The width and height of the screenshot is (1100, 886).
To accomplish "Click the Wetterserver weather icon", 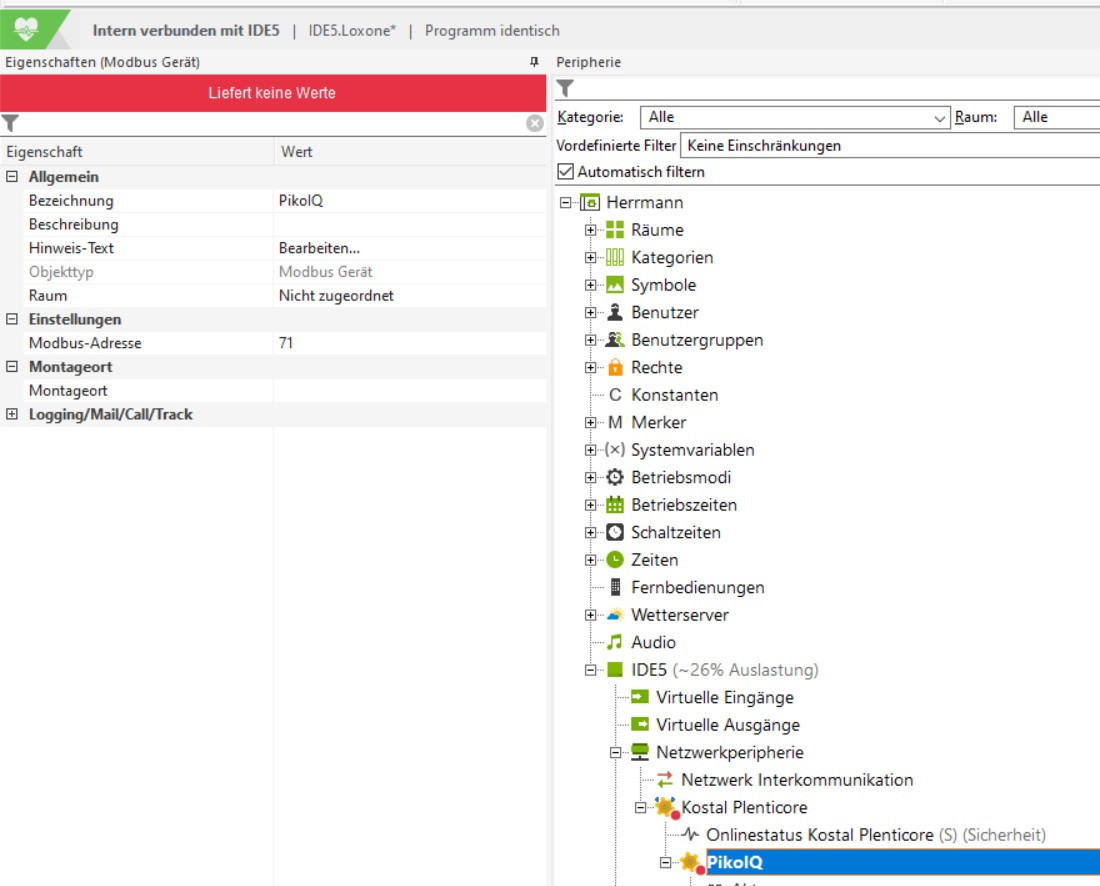I will pyautogui.click(x=615, y=615).
